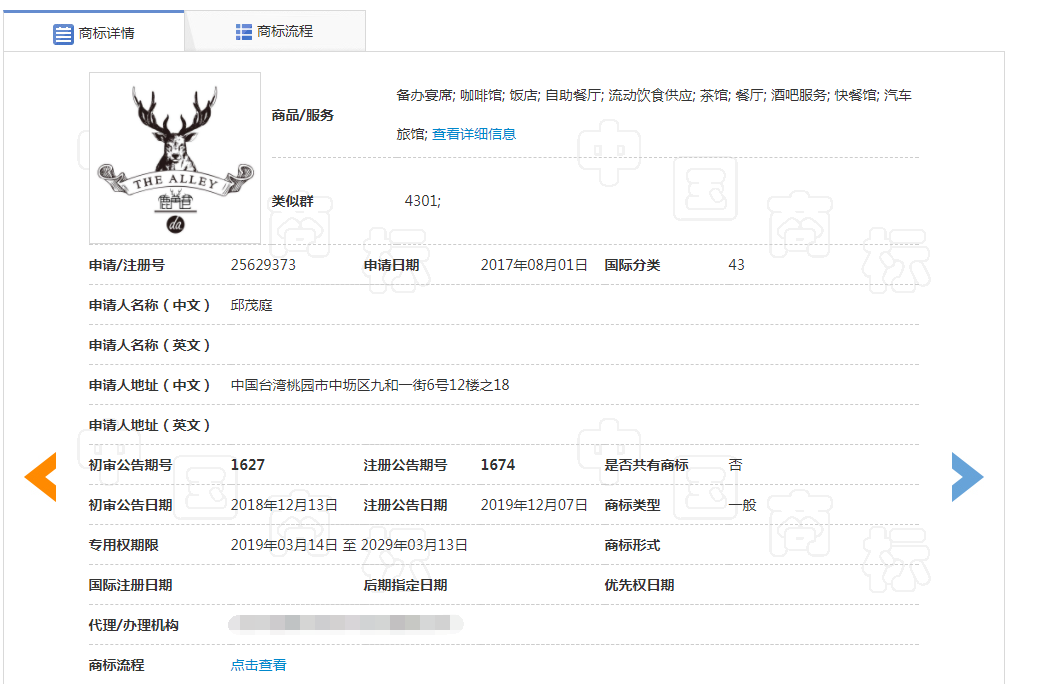Click the applicant address in 台湾桃园市
The height and width of the screenshot is (684, 1054).
[370, 385]
